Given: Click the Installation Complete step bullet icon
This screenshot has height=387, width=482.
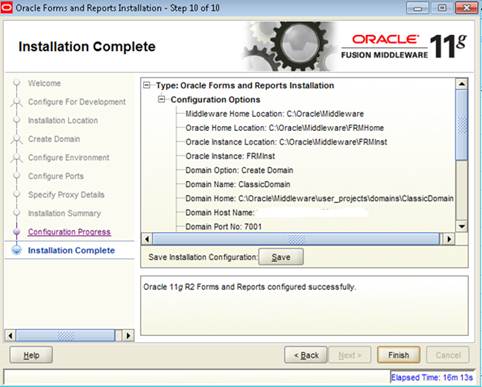Looking at the screenshot, I should click(x=16, y=250).
